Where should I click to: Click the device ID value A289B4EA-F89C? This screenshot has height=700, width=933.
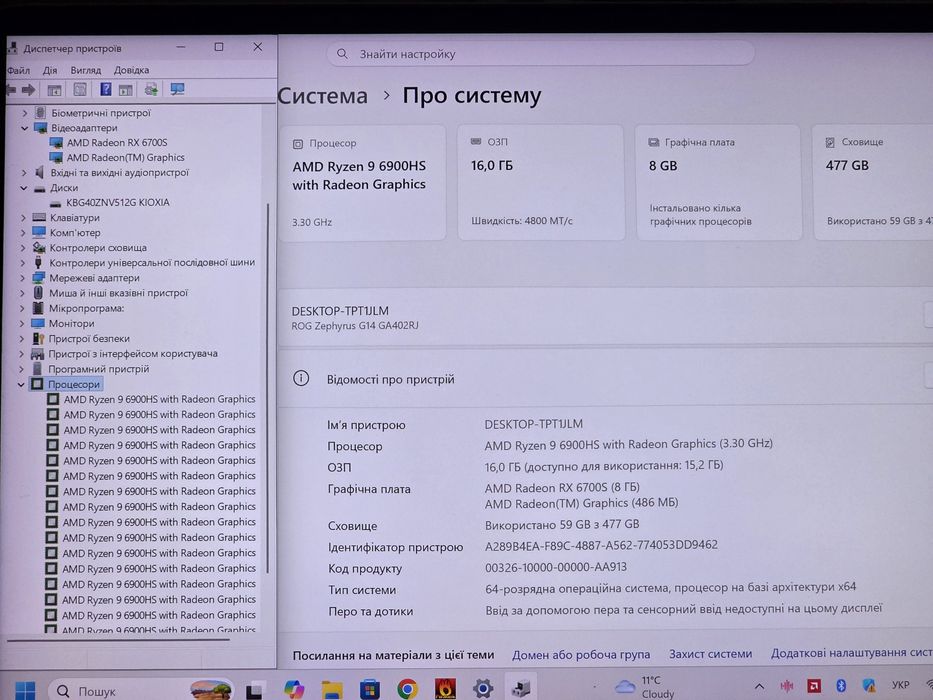601,545
